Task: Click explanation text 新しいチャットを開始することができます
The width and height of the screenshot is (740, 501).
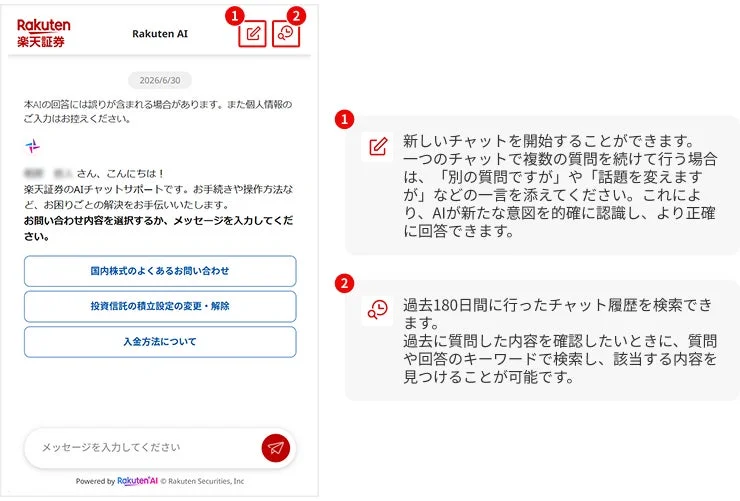Action: click(x=549, y=141)
